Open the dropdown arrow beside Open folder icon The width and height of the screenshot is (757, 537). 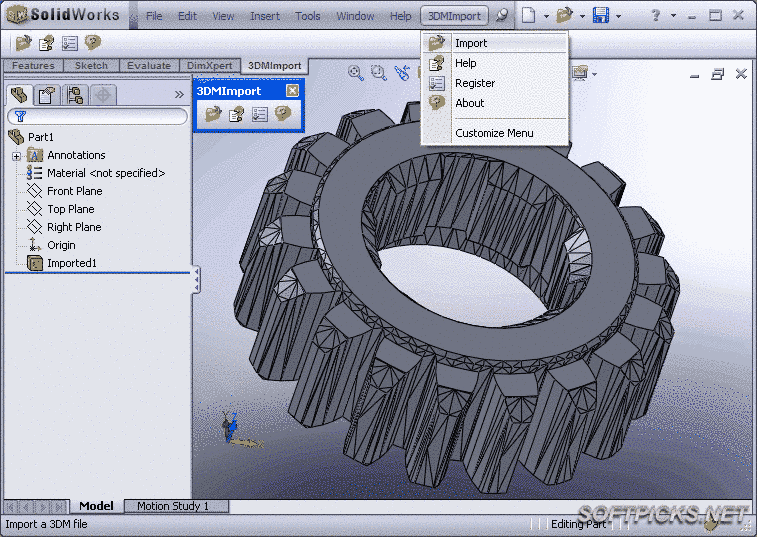click(582, 17)
